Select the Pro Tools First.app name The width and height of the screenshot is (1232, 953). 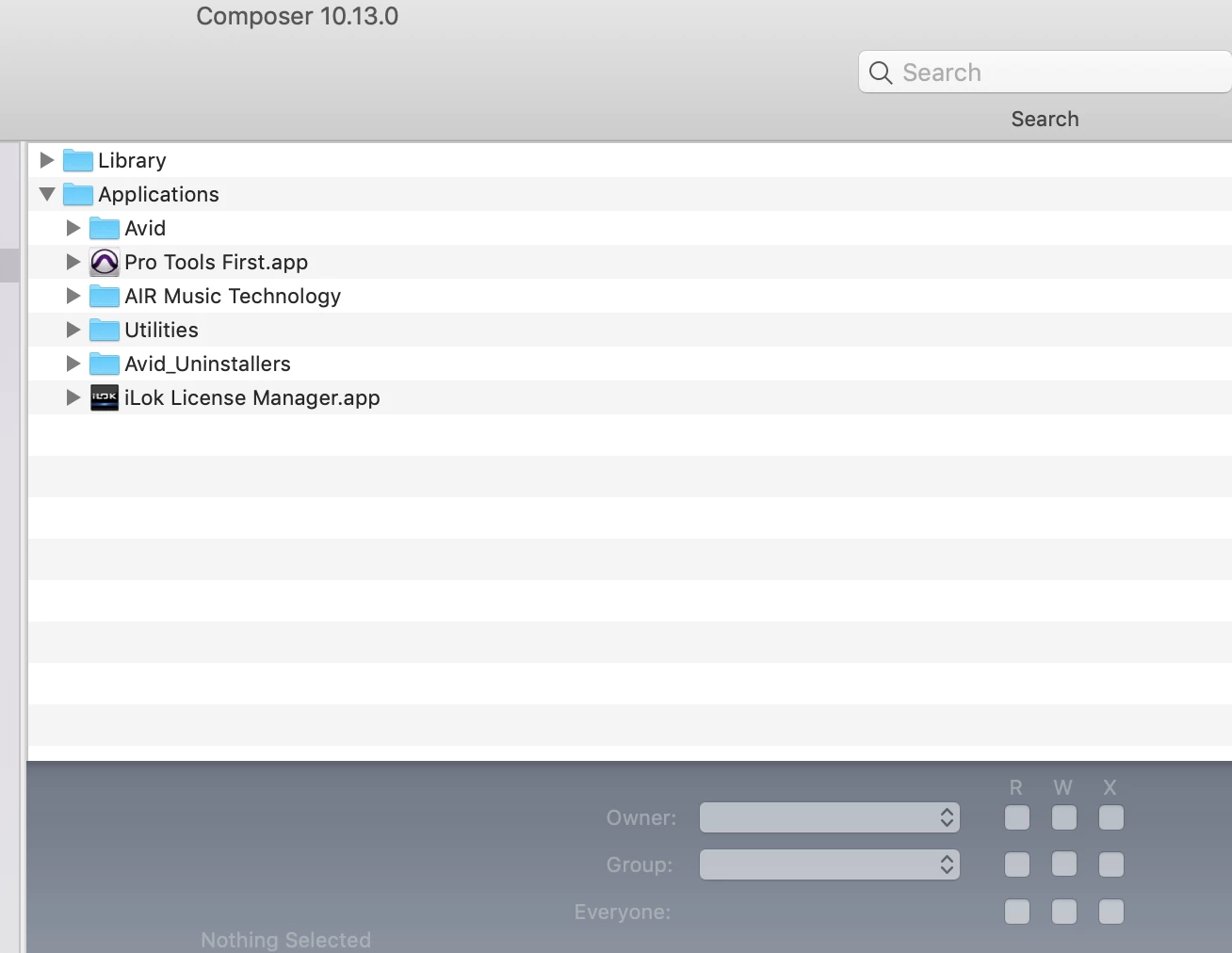[x=217, y=263]
